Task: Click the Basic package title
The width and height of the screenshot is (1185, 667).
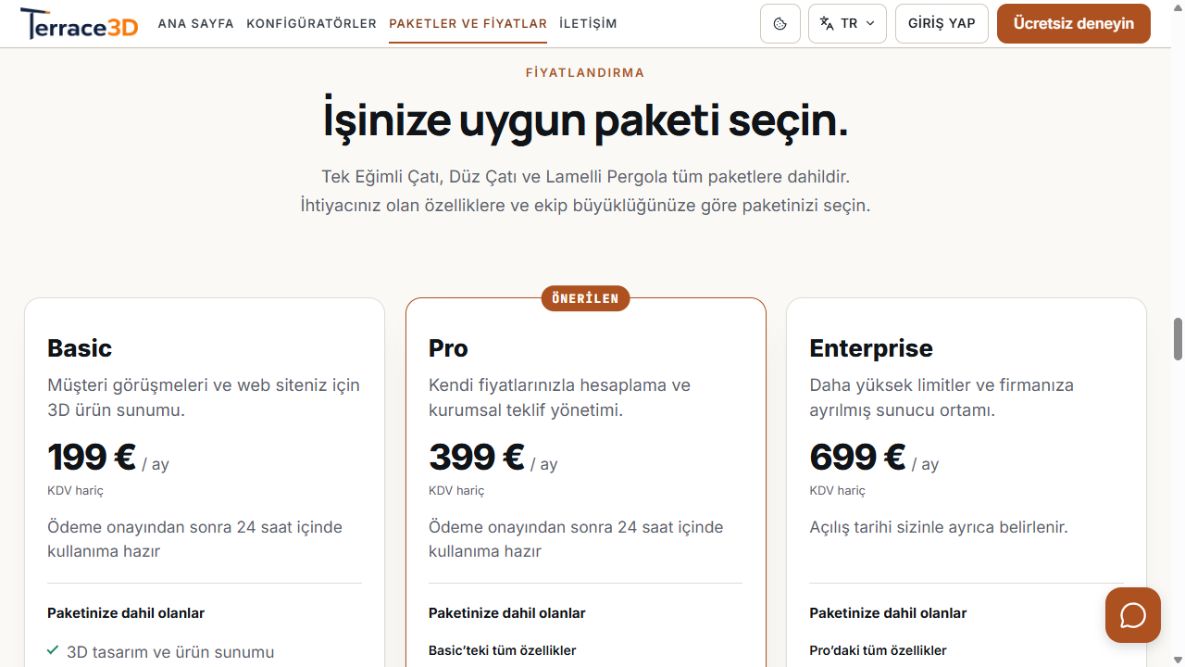Action: (79, 348)
